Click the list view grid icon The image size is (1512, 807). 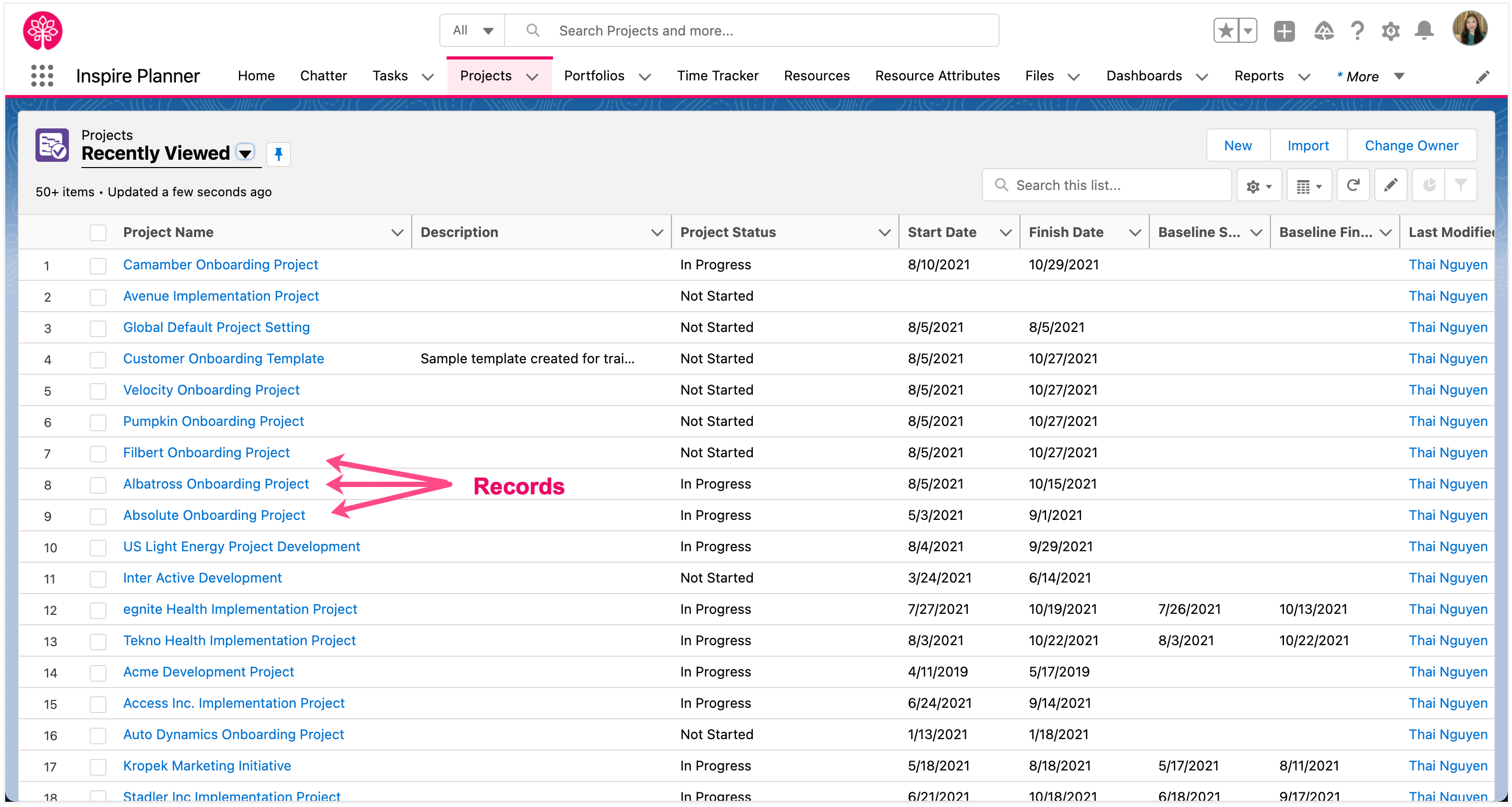1307,184
